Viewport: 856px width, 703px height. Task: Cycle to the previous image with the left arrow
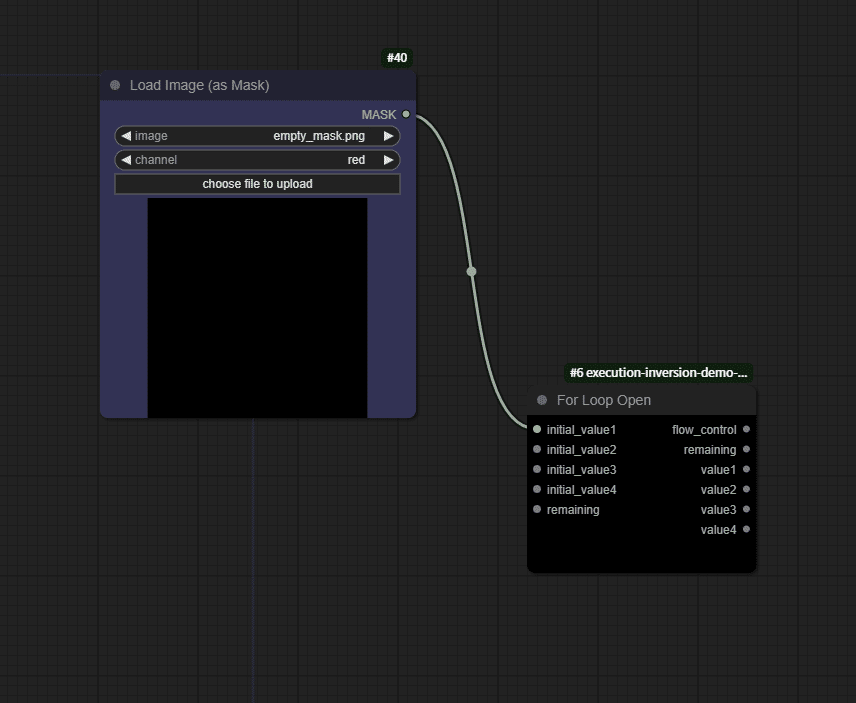[126, 136]
